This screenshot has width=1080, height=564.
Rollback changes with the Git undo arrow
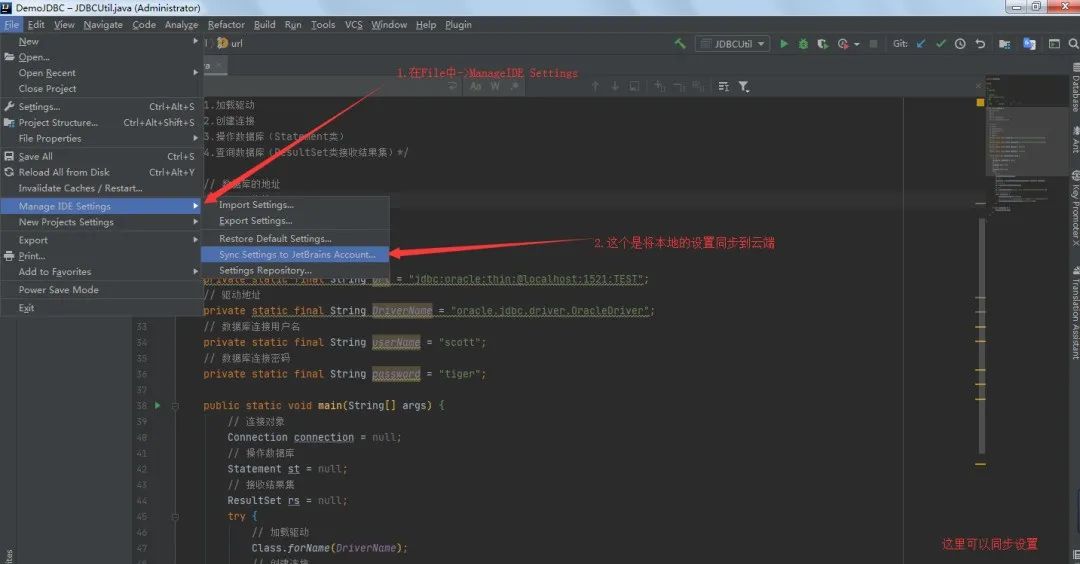(x=980, y=43)
